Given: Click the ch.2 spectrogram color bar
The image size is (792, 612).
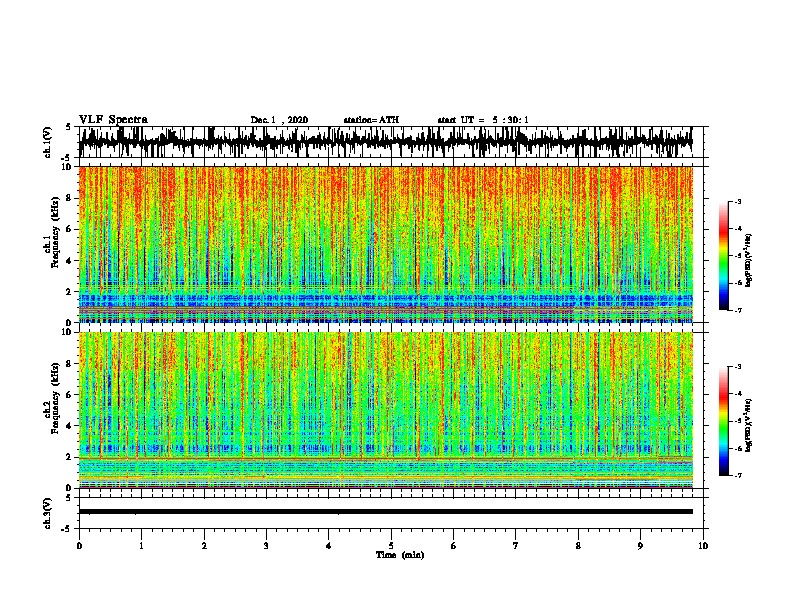Looking at the screenshot, I should (724, 421).
